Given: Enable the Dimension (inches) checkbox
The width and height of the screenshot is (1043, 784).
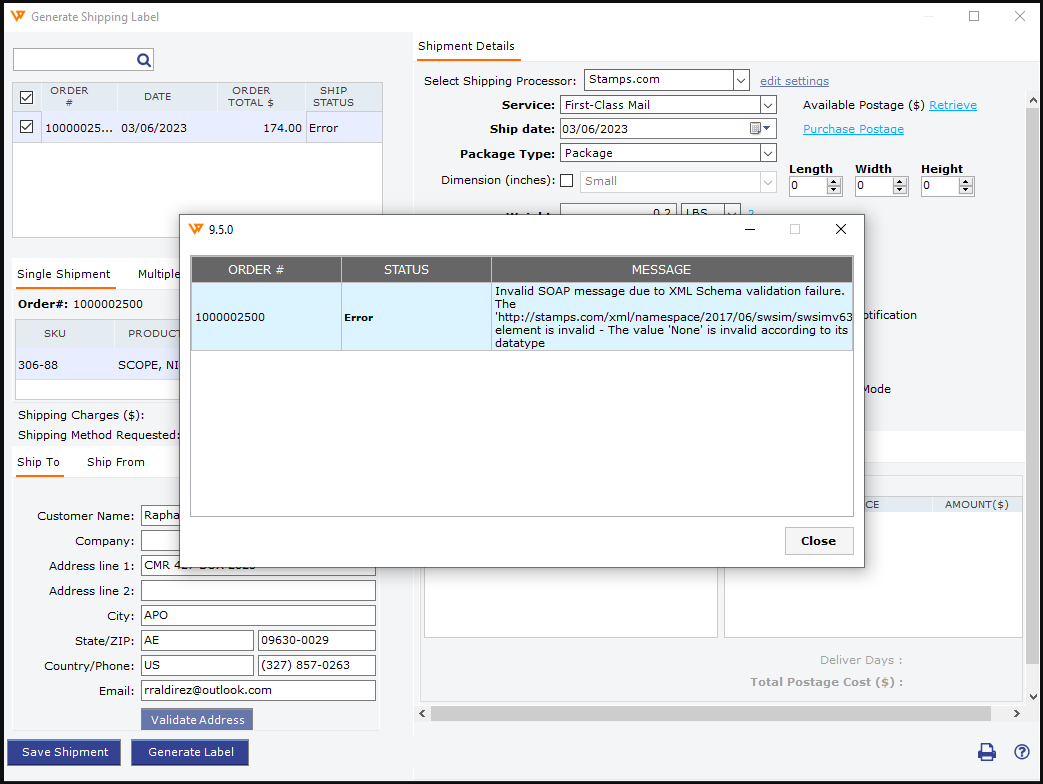Looking at the screenshot, I should [567, 181].
